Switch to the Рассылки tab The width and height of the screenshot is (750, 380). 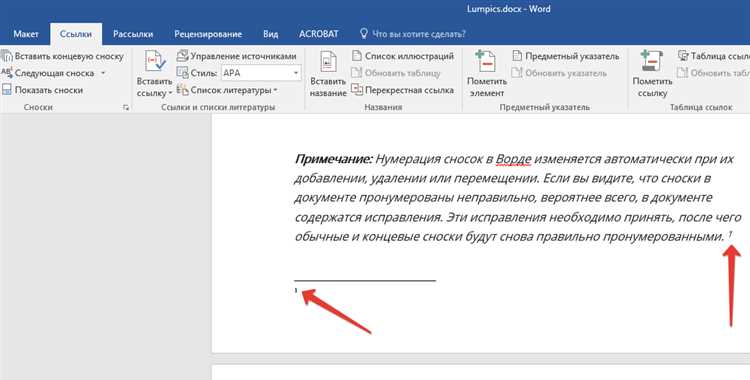[x=133, y=34]
